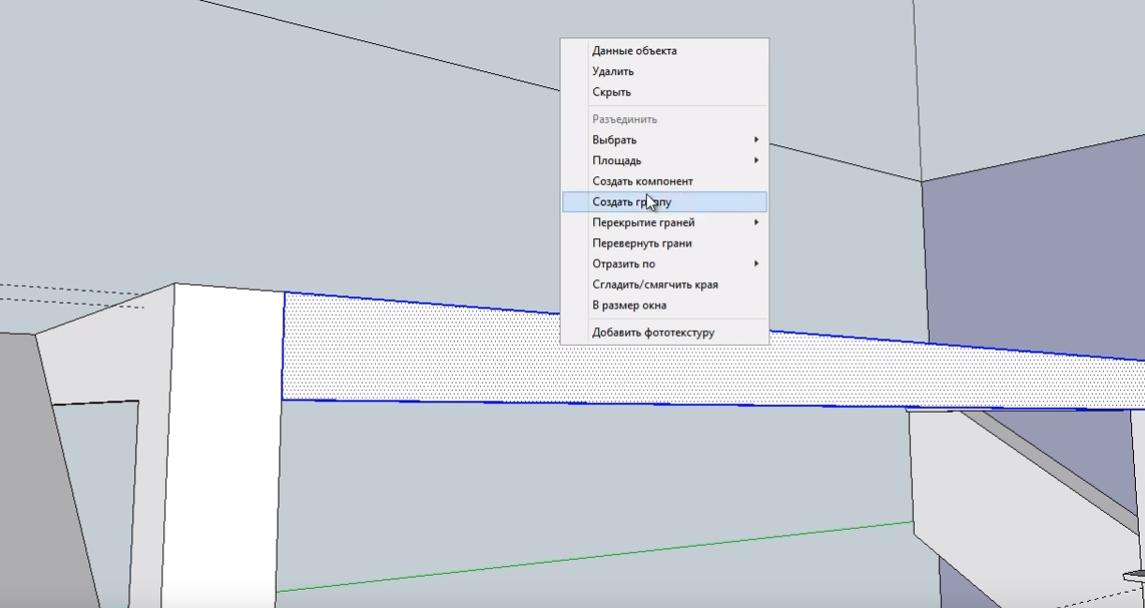This screenshot has width=1145, height=608.
Task: Expand the "Площадь" submenu arrow
Action: tap(756, 160)
